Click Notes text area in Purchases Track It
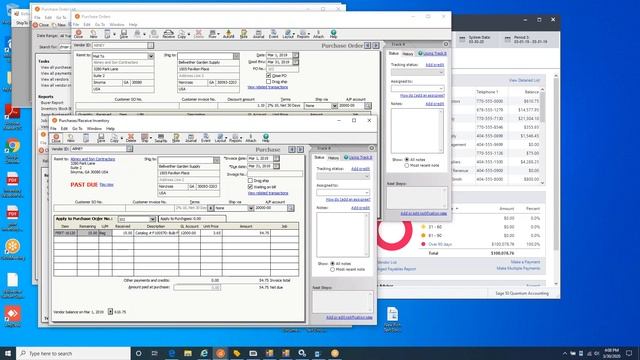Viewport: 640px width, 360px height. (x=342, y=235)
